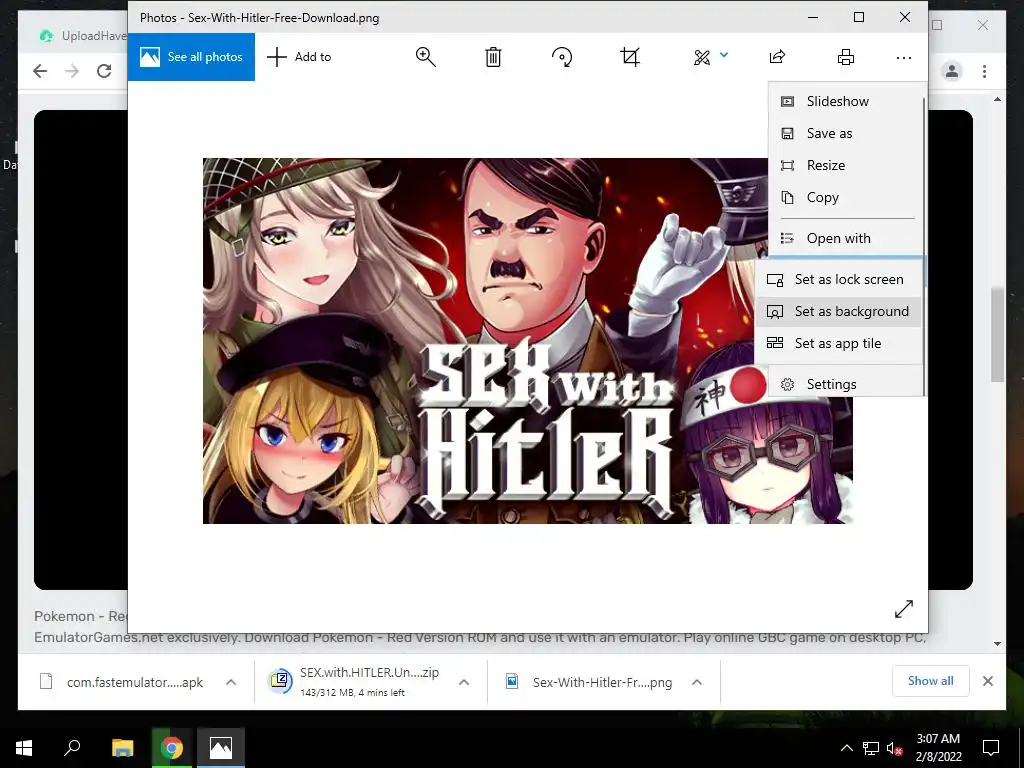This screenshot has height=768, width=1024.
Task: Select the crop tool icon
Action: 630,57
